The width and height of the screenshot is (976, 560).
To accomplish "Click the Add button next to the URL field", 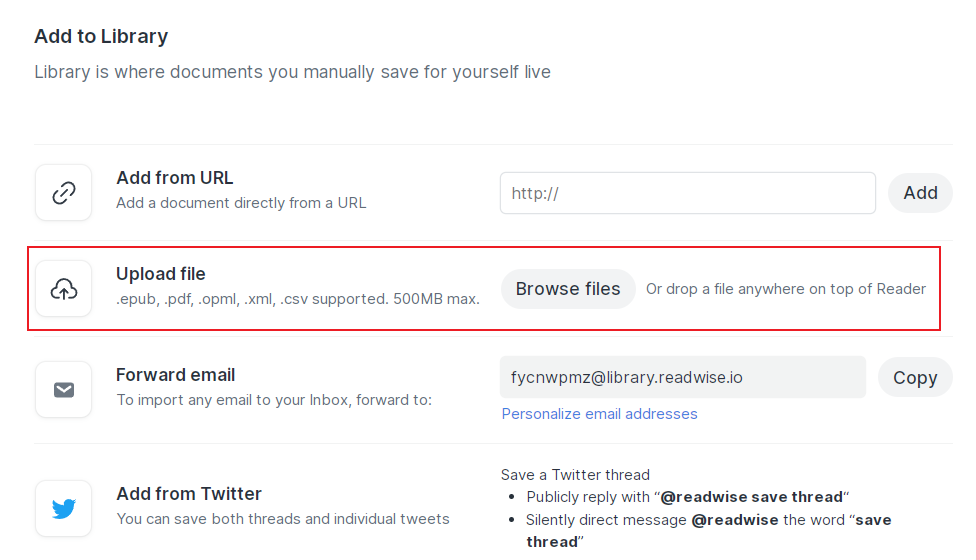I will [921, 193].
